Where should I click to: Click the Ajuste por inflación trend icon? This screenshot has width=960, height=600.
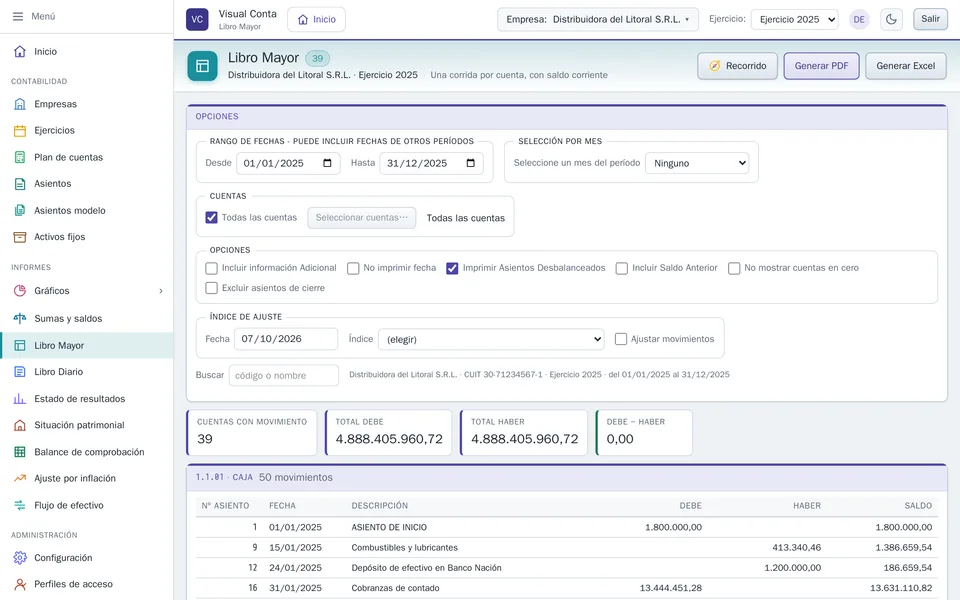click(20, 478)
